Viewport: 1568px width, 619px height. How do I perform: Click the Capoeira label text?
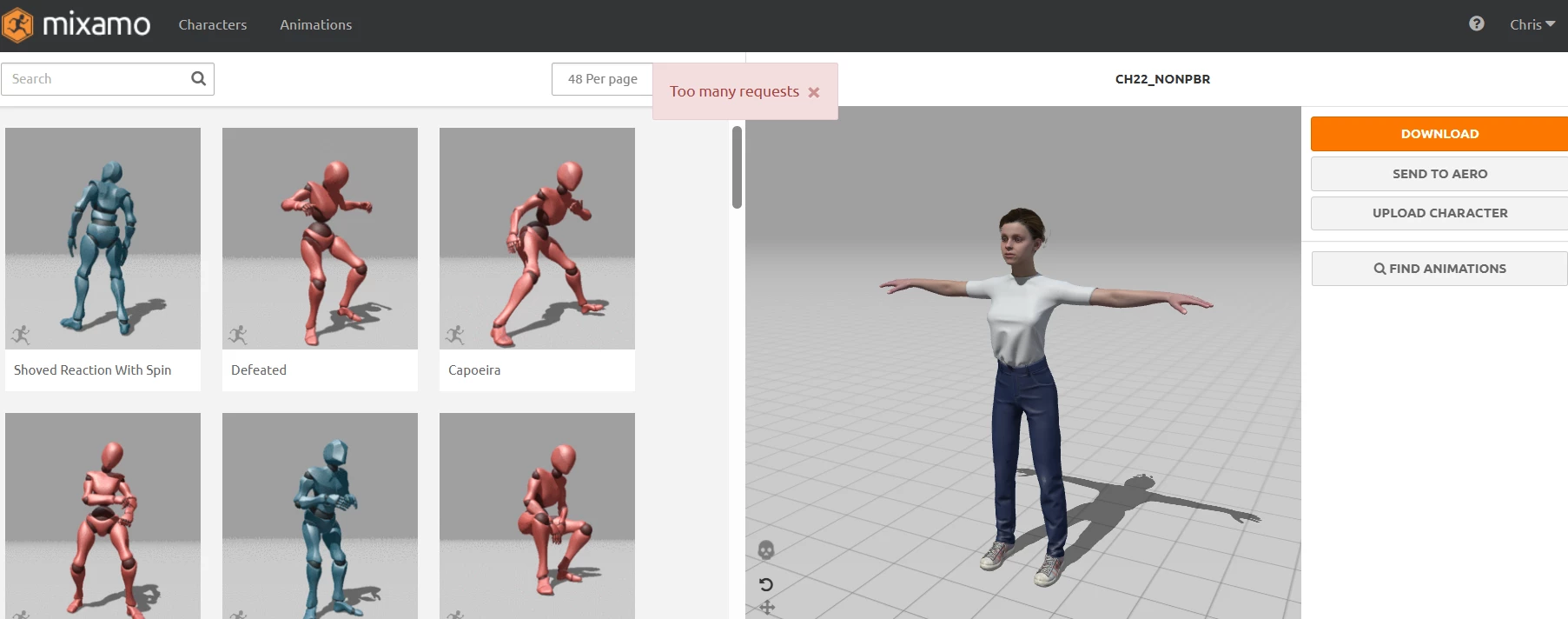pos(474,370)
